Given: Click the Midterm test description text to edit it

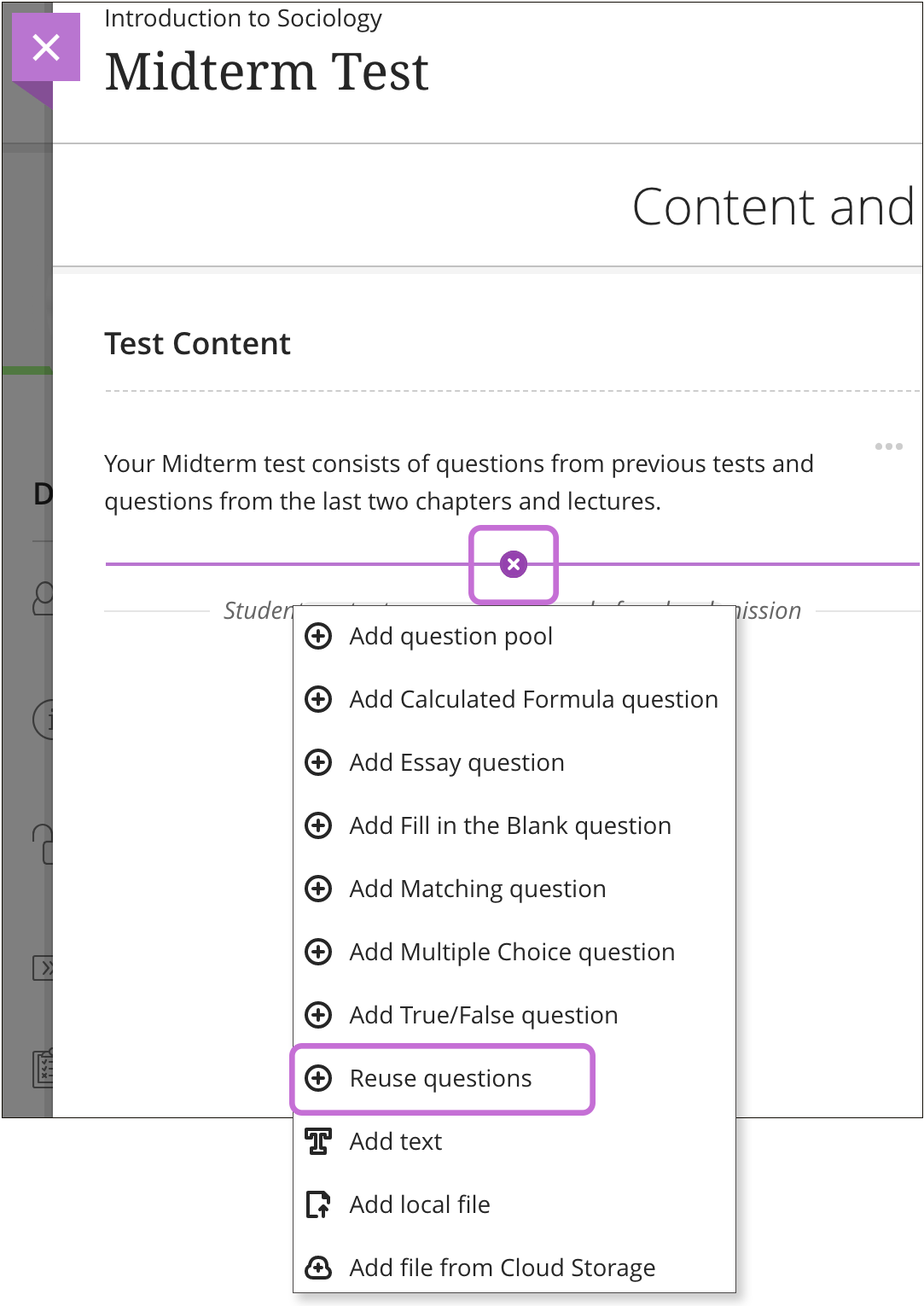Looking at the screenshot, I should (458, 482).
